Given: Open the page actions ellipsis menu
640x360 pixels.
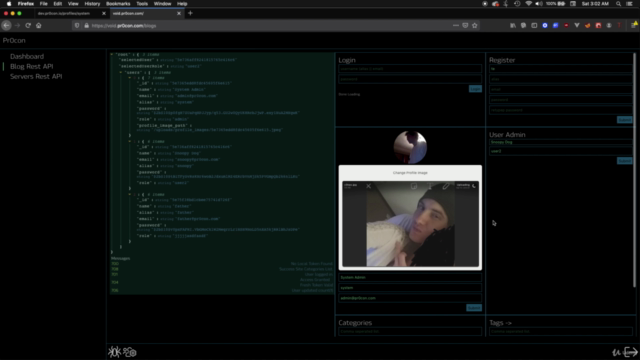Looking at the screenshot, I should [456, 25].
